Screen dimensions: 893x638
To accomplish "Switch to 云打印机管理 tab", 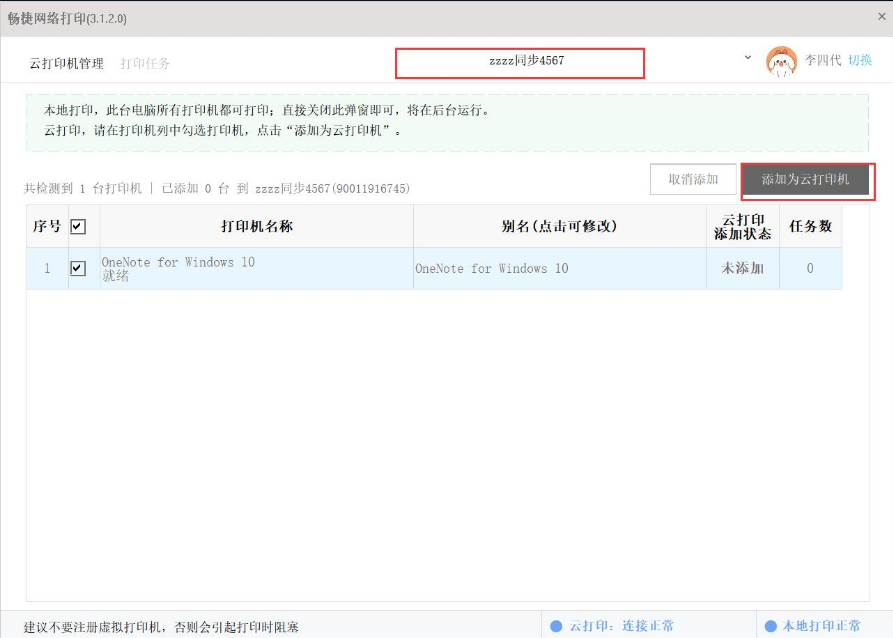I will [x=67, y=63].
